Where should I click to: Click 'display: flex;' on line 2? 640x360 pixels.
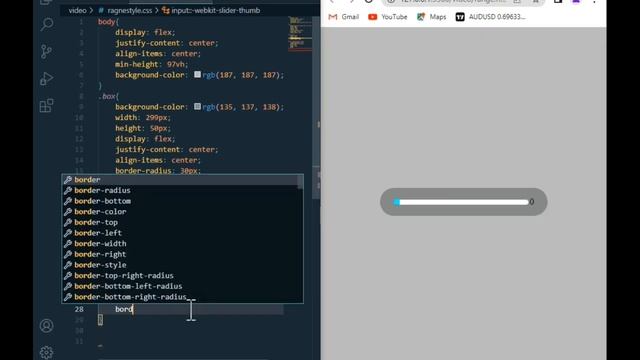pyautogui.click(x=145, y=32)
